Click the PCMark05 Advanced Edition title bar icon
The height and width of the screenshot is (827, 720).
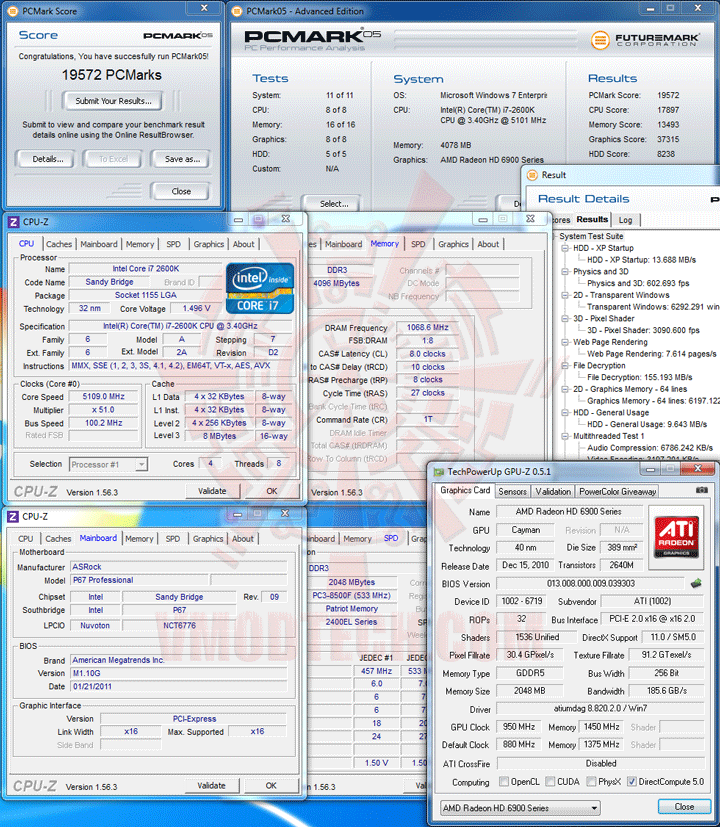[237, 11]
